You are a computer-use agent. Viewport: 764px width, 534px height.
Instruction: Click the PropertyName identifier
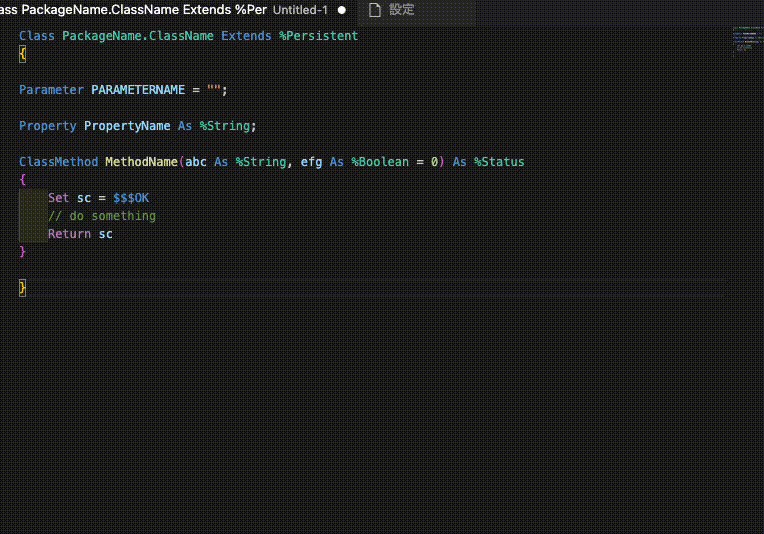pos(127,126)
